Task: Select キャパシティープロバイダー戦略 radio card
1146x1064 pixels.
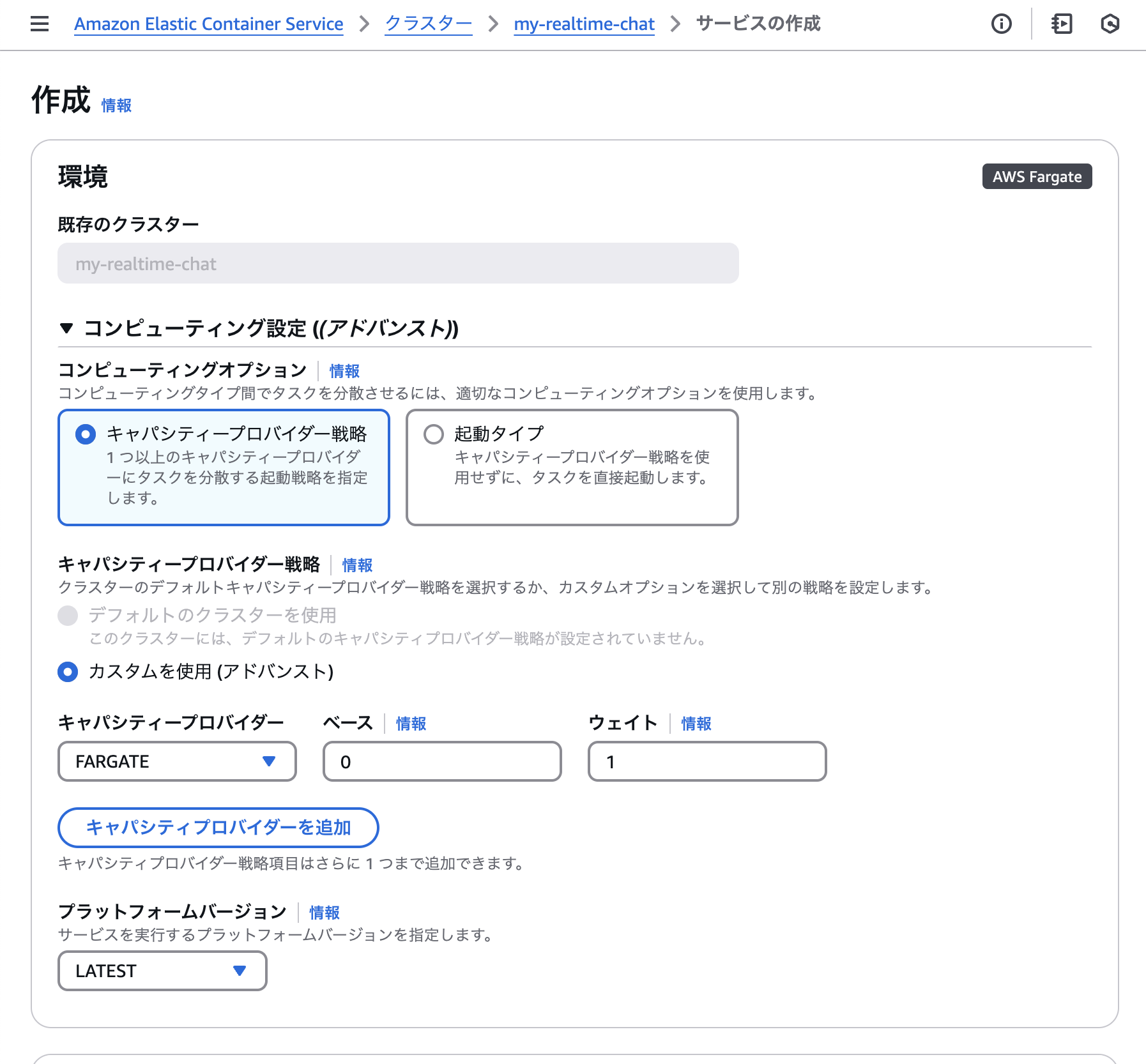Action: click(x=224, y=467)
